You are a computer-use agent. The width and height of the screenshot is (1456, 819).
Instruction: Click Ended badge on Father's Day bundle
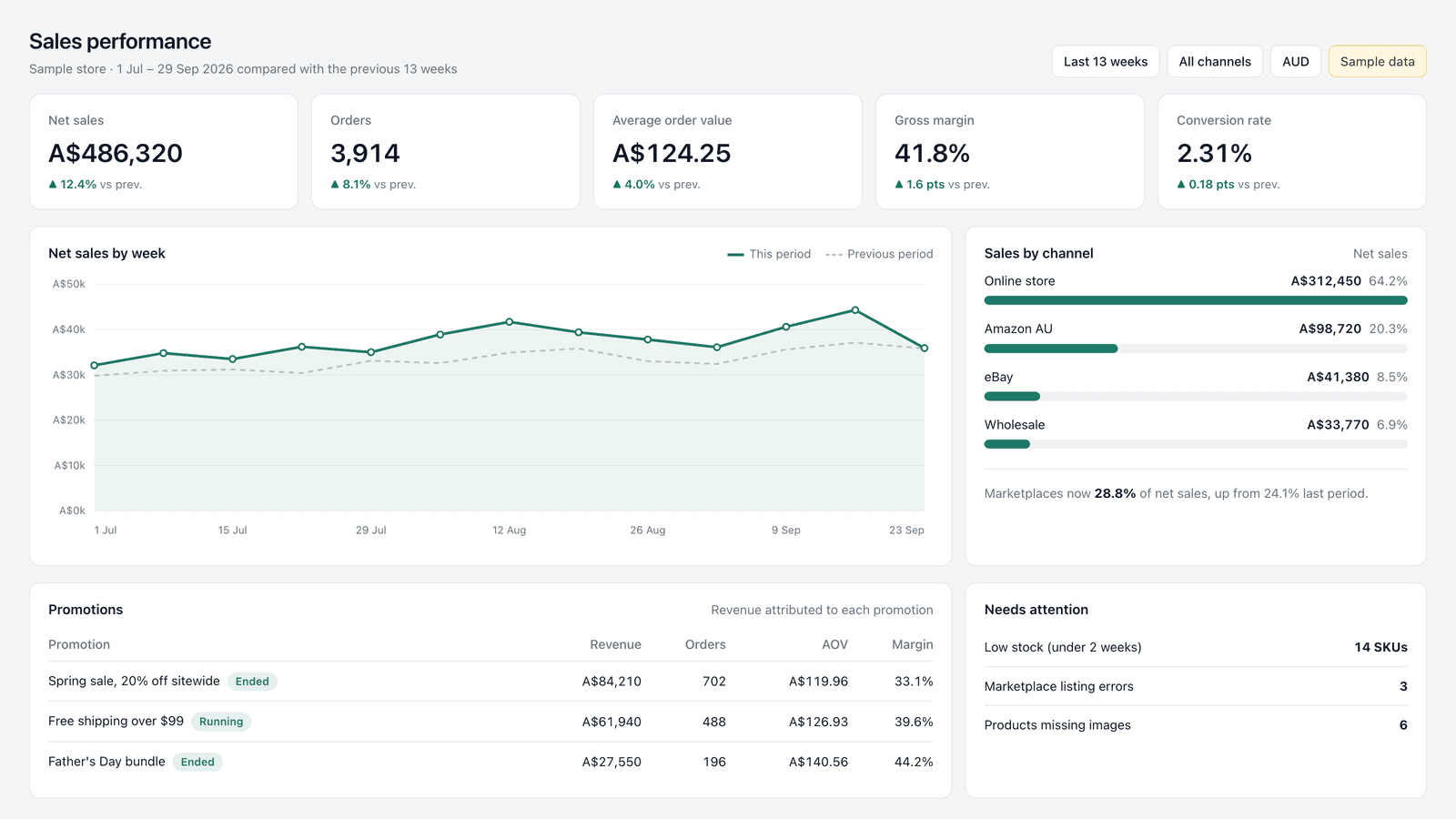pos(197,762)
